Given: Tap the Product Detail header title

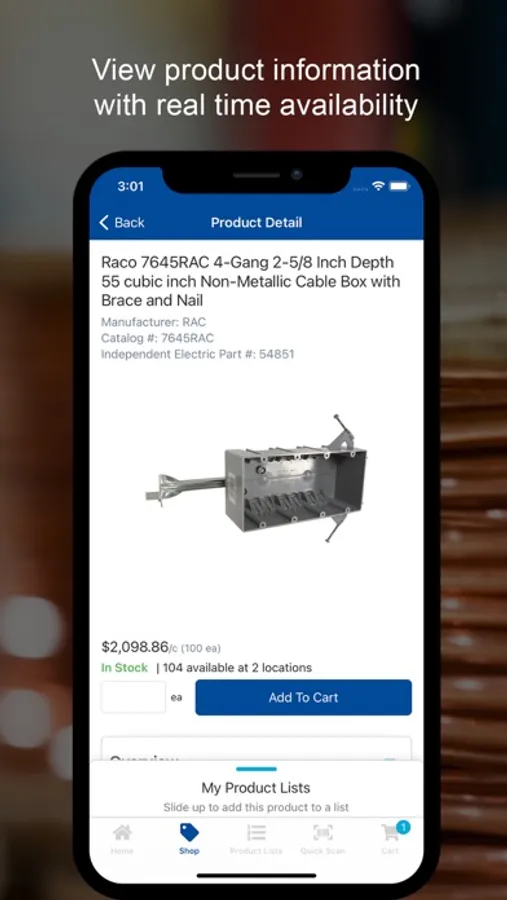Looking at the screenshot, I should [x=256, y=223].
